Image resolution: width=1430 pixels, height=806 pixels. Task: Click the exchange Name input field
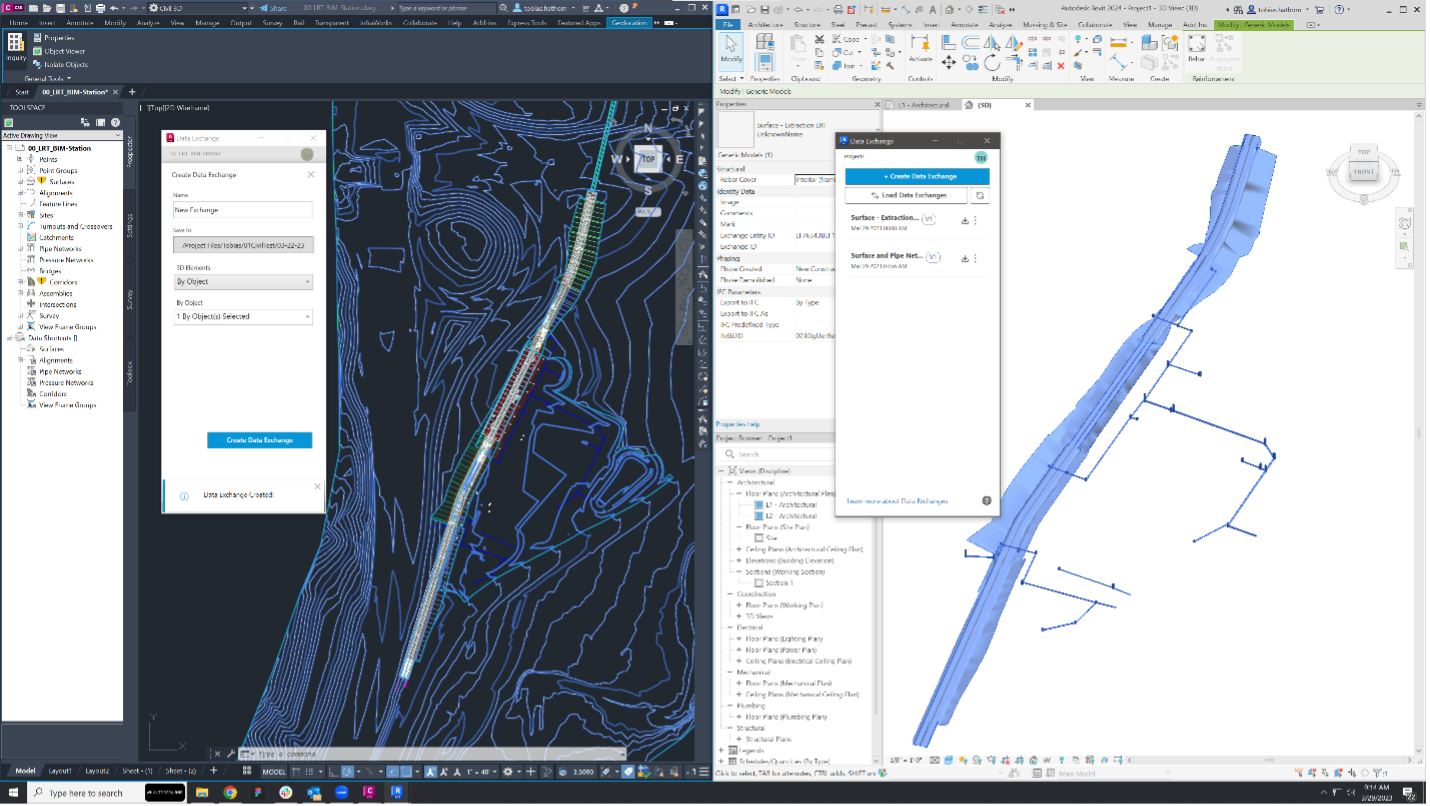click(243, 210)
